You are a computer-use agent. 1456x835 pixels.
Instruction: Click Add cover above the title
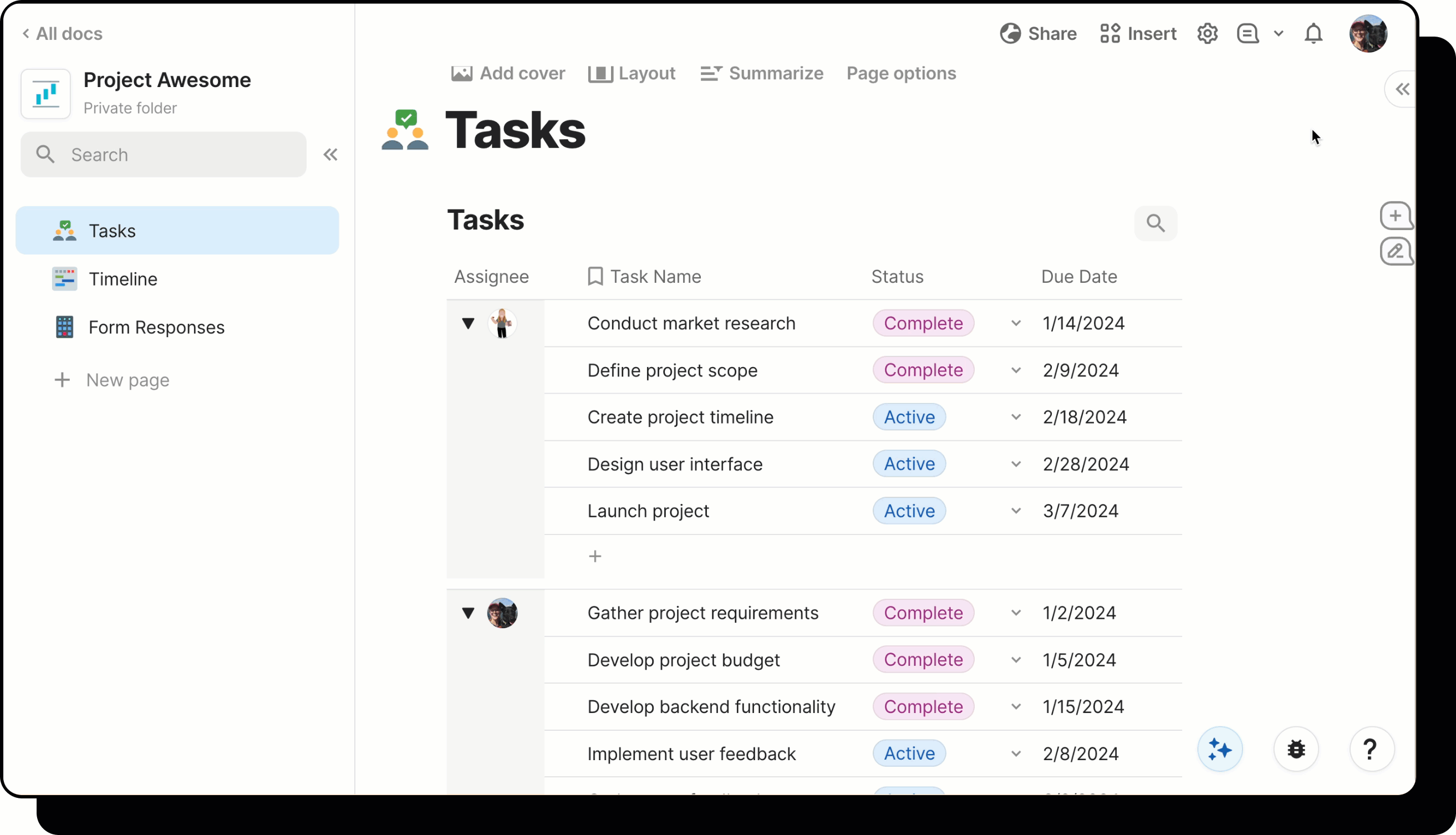pos(507,73)
